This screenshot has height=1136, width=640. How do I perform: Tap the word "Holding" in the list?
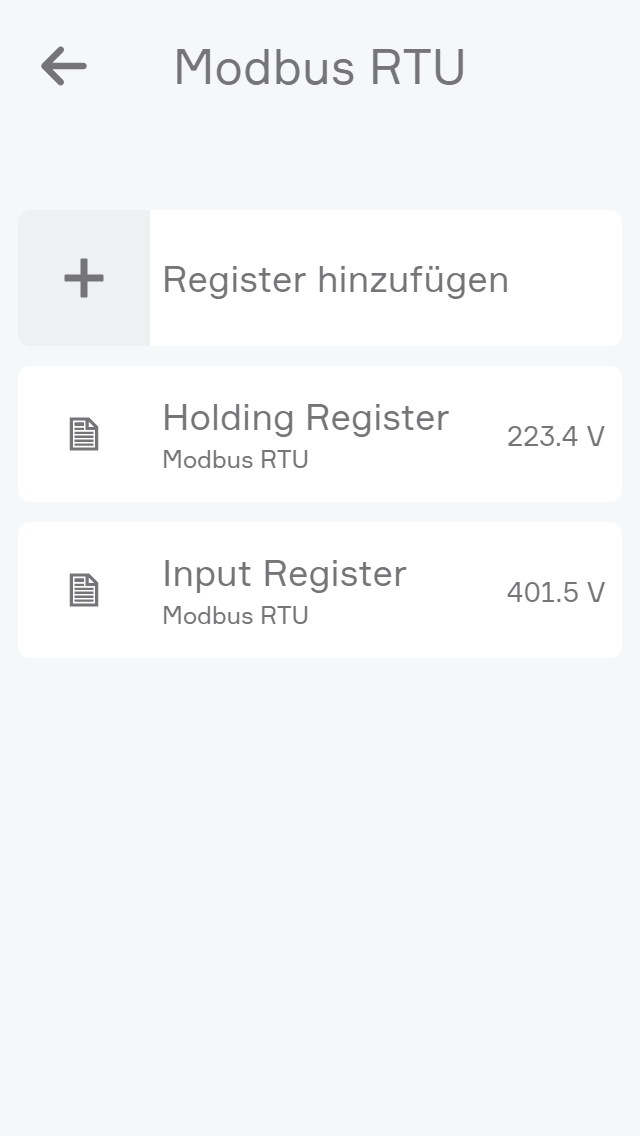pos(228,417)
